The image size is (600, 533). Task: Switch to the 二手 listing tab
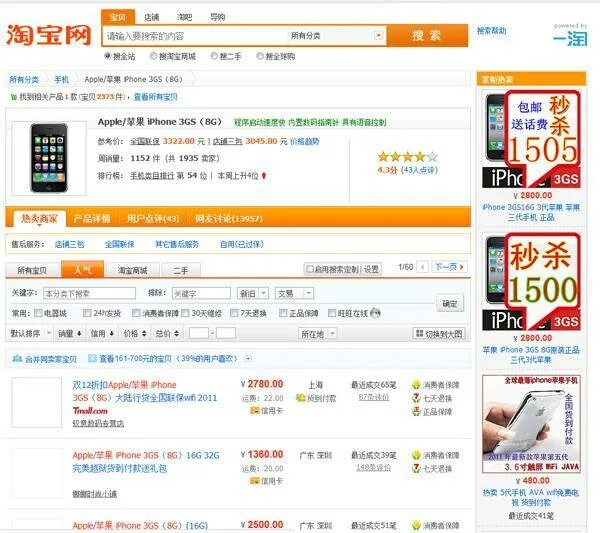181,270
